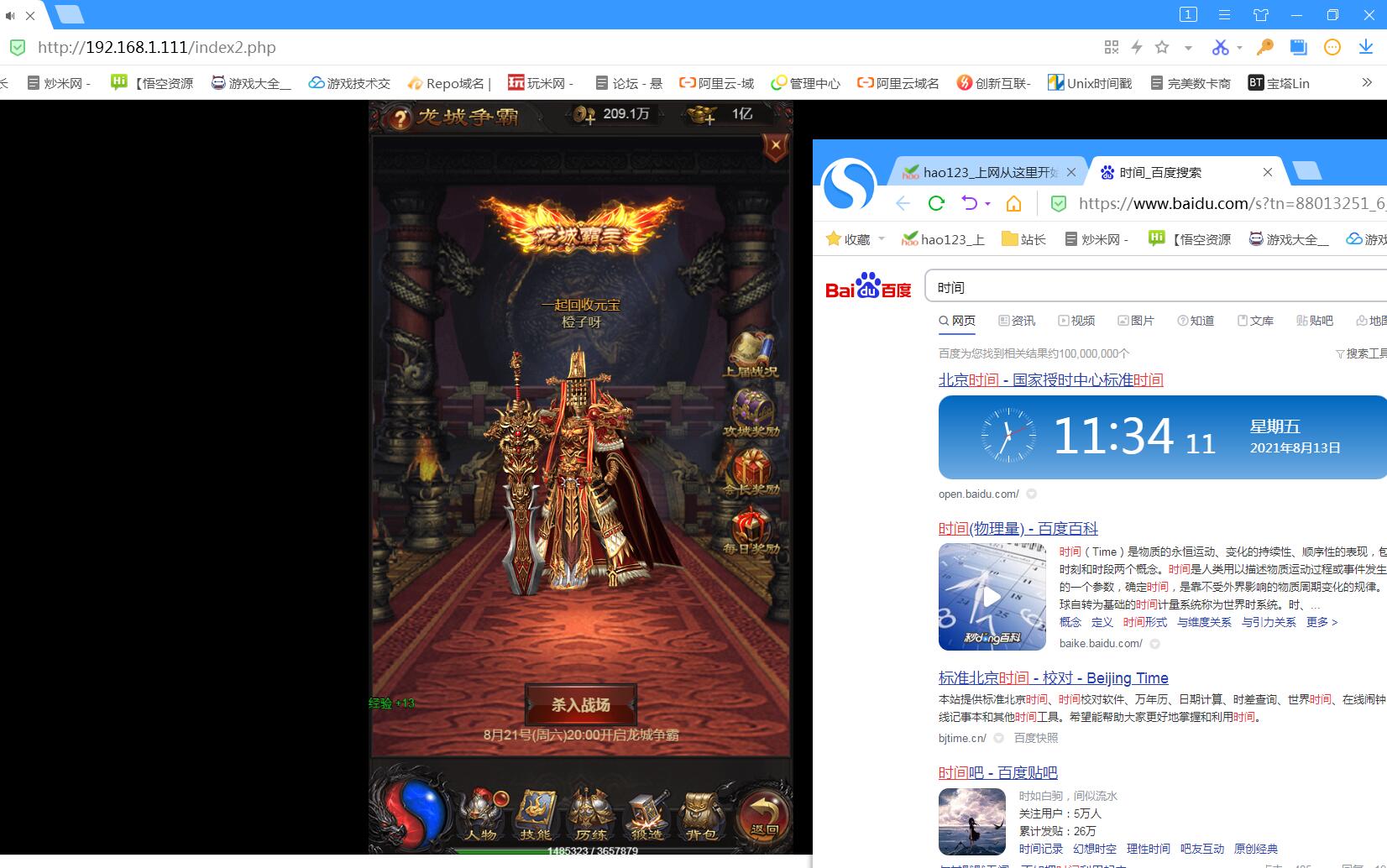The image size is (1387, 868).
Task: Open the 人物 character icon in game bar
Action: click(x=481, y=813)
